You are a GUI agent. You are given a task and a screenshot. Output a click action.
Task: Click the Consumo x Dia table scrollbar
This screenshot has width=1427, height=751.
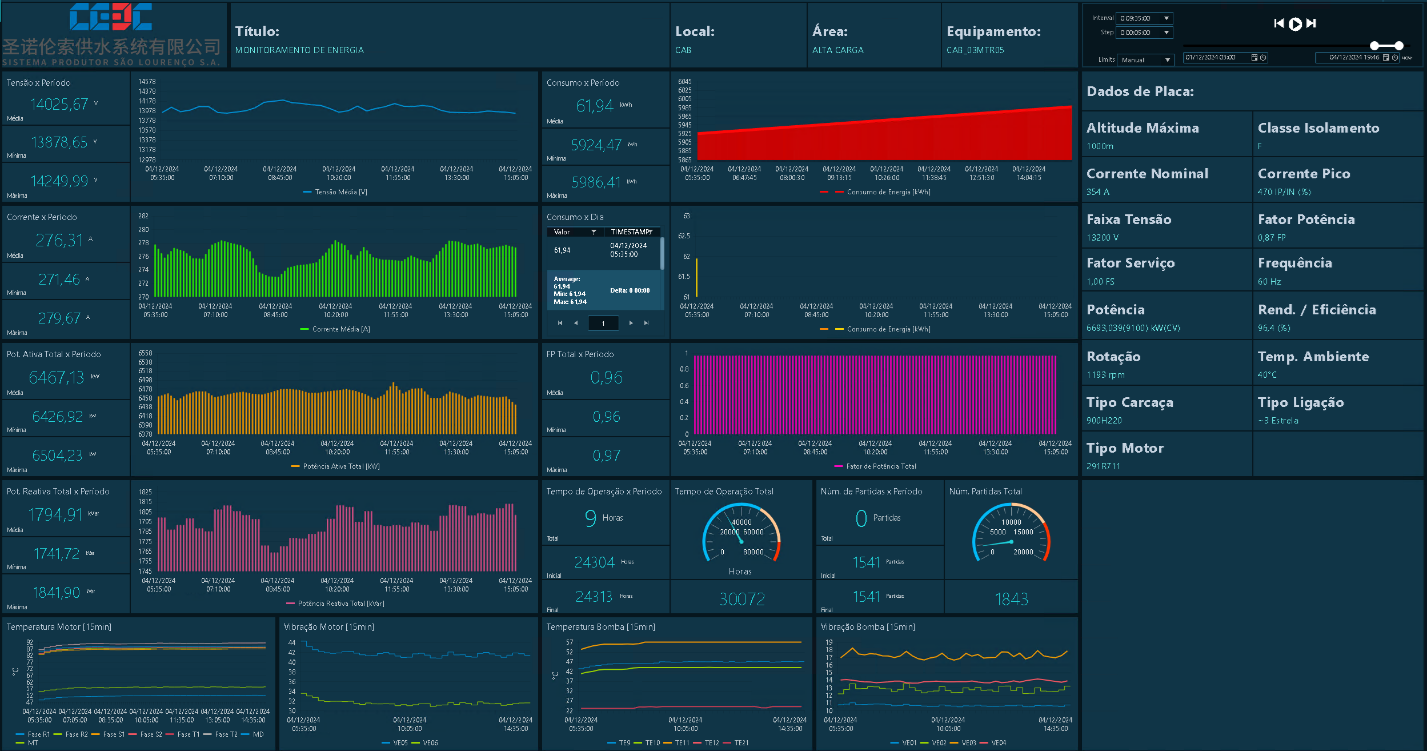tap(661, 253)
